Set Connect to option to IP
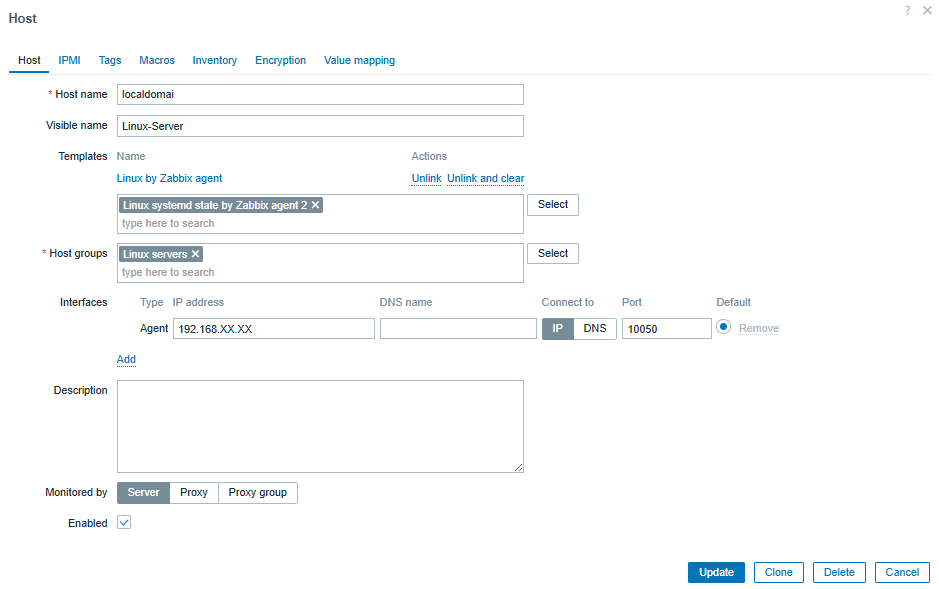This screenshot has height=589, width=939. pyautogui.click(x=558, y=329)
